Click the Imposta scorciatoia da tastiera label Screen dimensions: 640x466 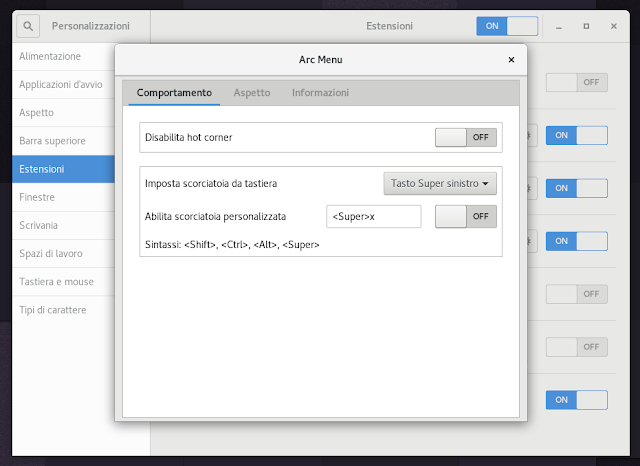(211, 184)
